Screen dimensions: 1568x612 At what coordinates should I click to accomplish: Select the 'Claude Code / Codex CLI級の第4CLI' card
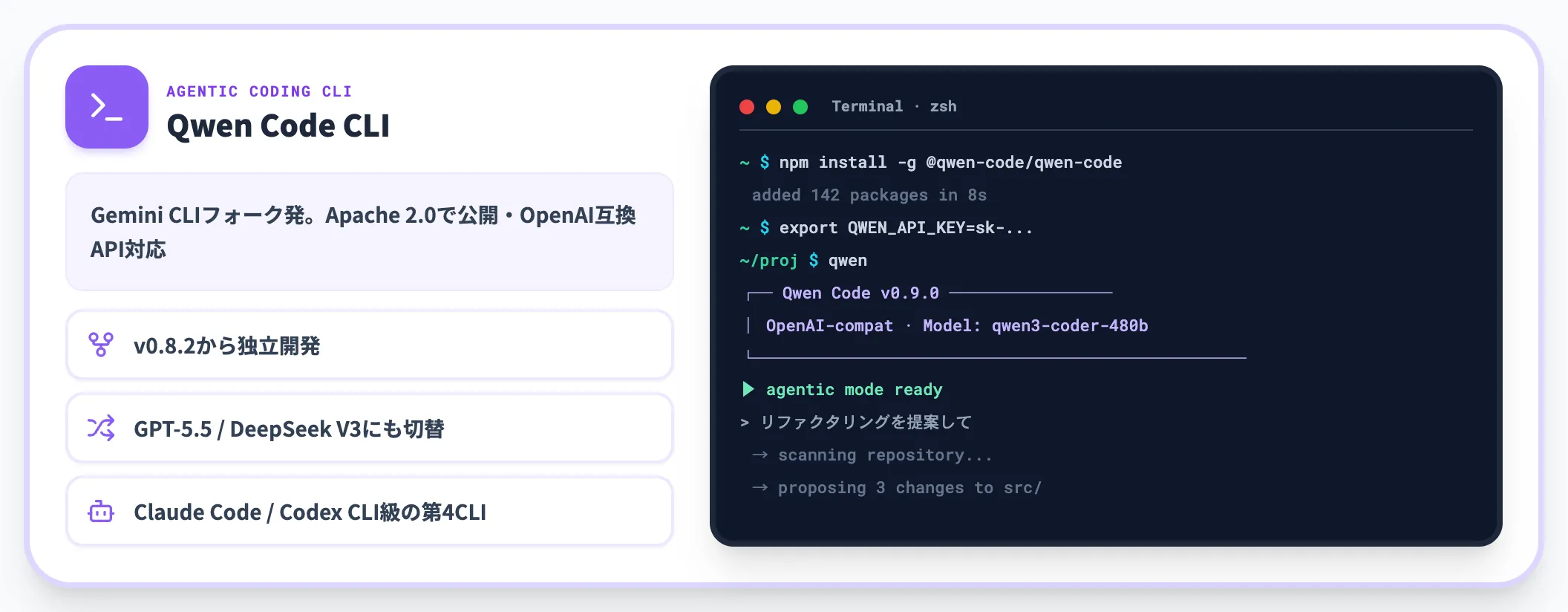[370, 511]
